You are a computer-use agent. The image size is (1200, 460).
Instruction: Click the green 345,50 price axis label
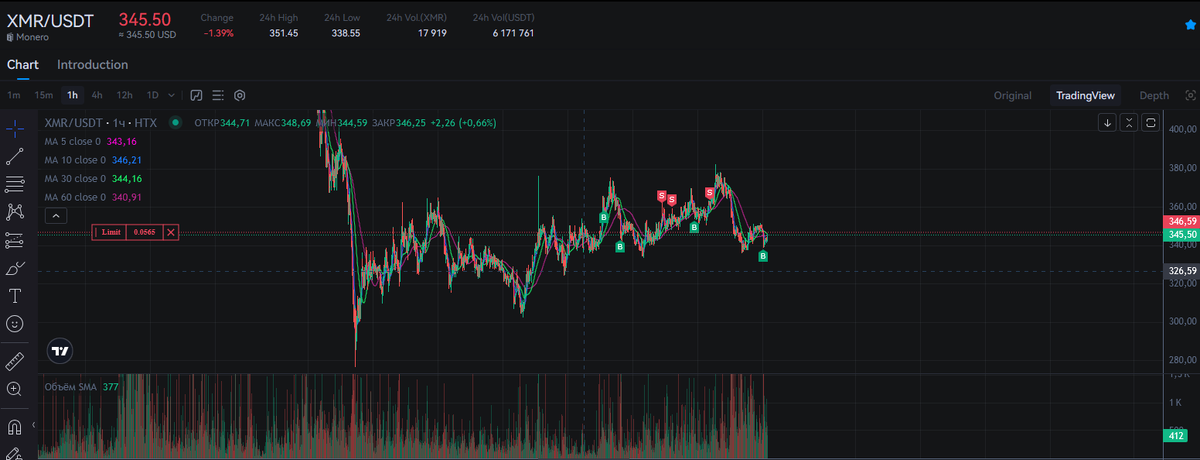1182,234
